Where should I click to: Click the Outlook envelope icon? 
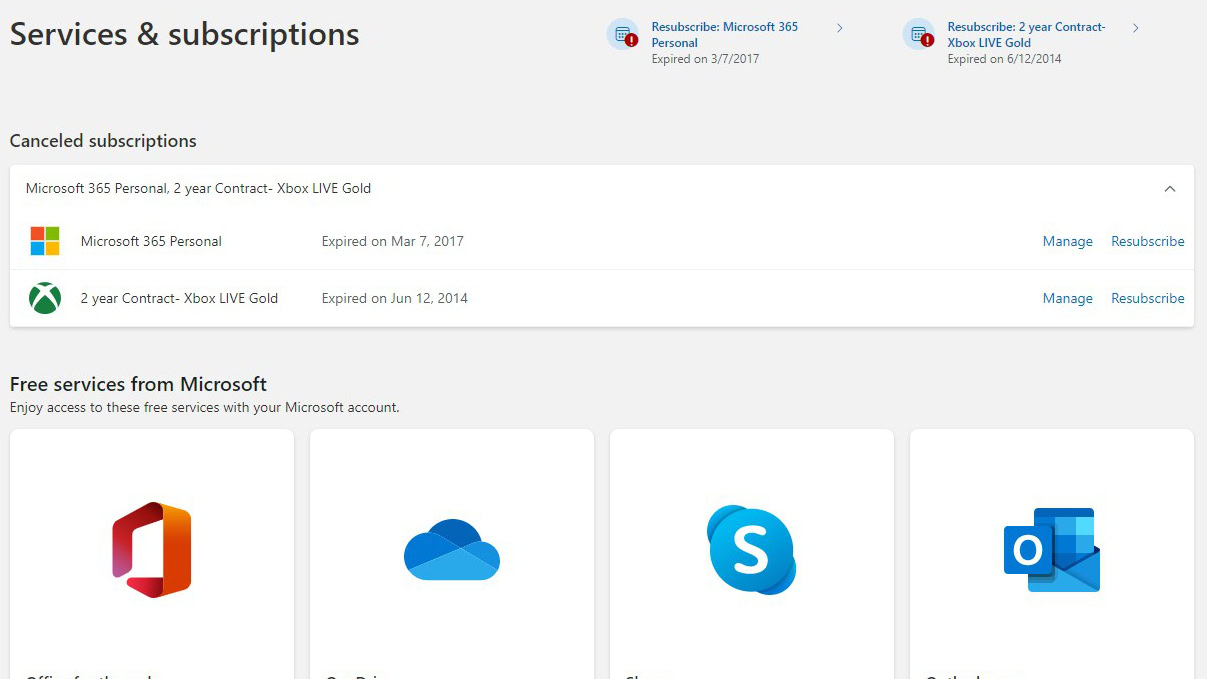pos(1051,550)
